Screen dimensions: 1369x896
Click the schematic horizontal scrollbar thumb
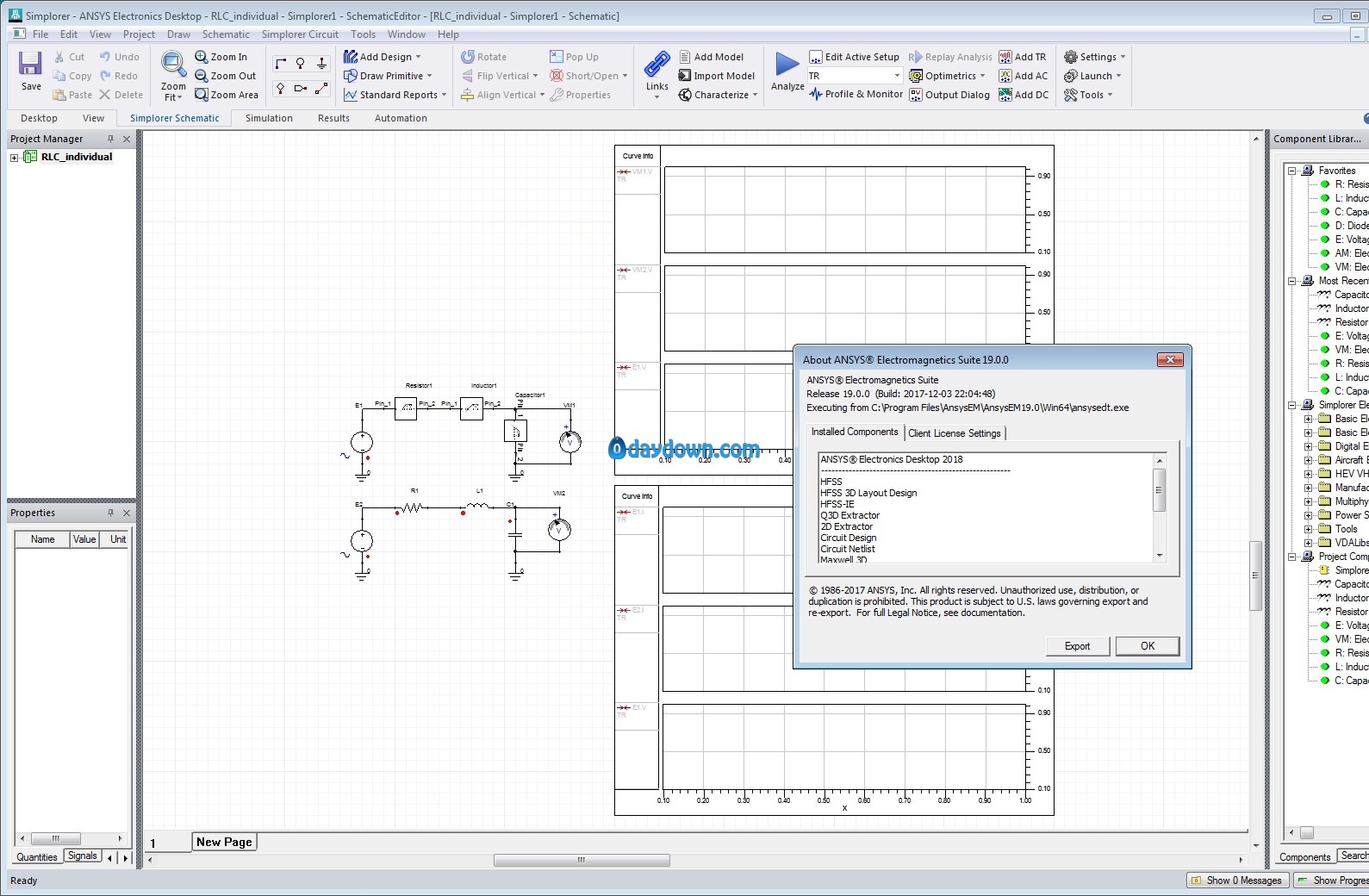pos(582,860)
